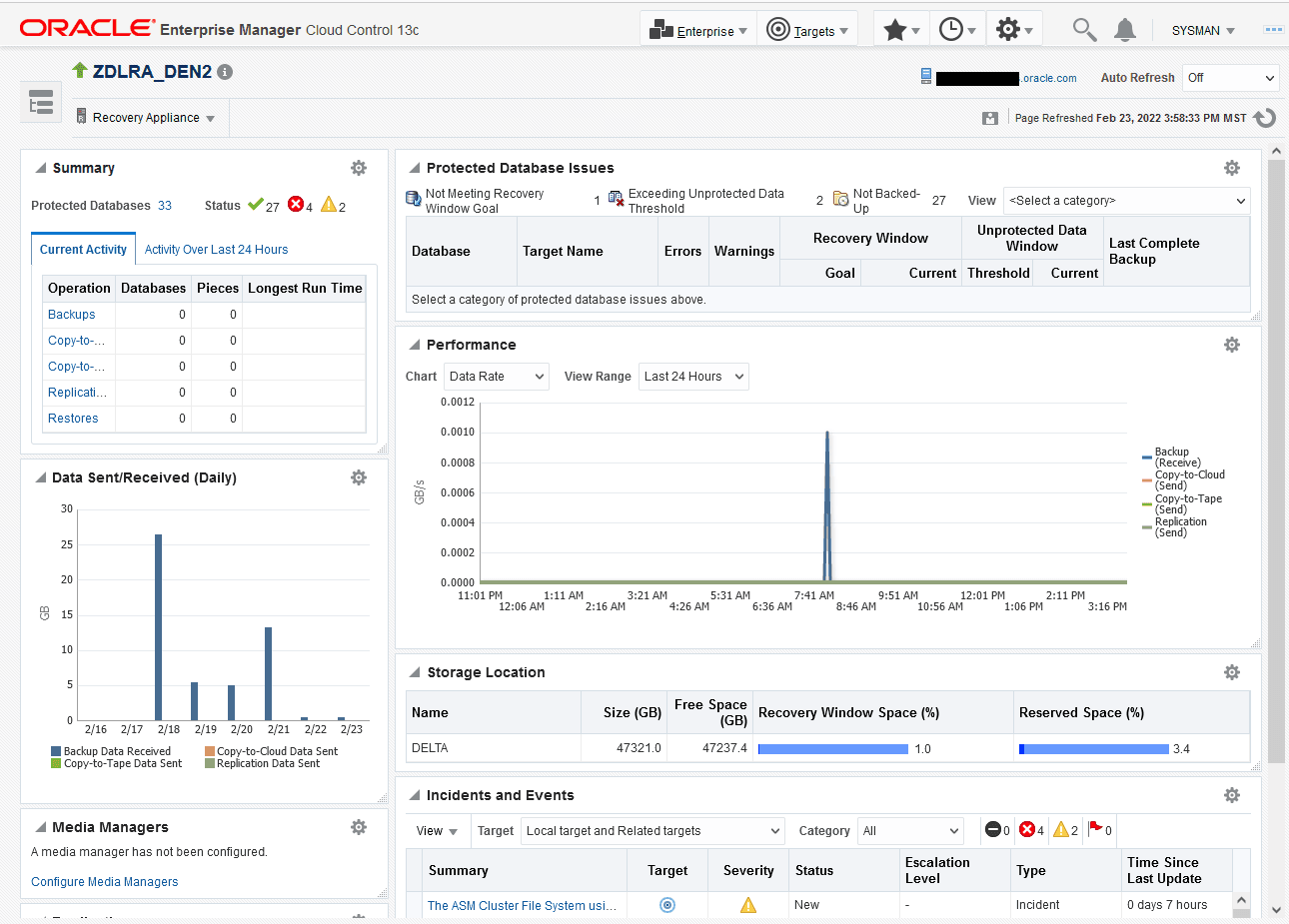The height and width of the screenshot is (924, 1289).
Task: Collapse the Protected Database Issues panel
Action: pyautogui.click(x=415, y=168)
